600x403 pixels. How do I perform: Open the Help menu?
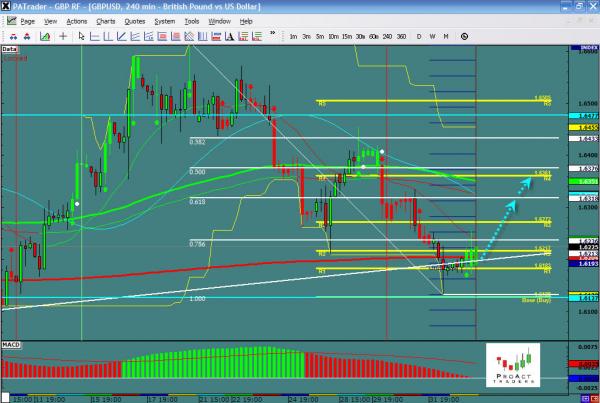[246, 20]
